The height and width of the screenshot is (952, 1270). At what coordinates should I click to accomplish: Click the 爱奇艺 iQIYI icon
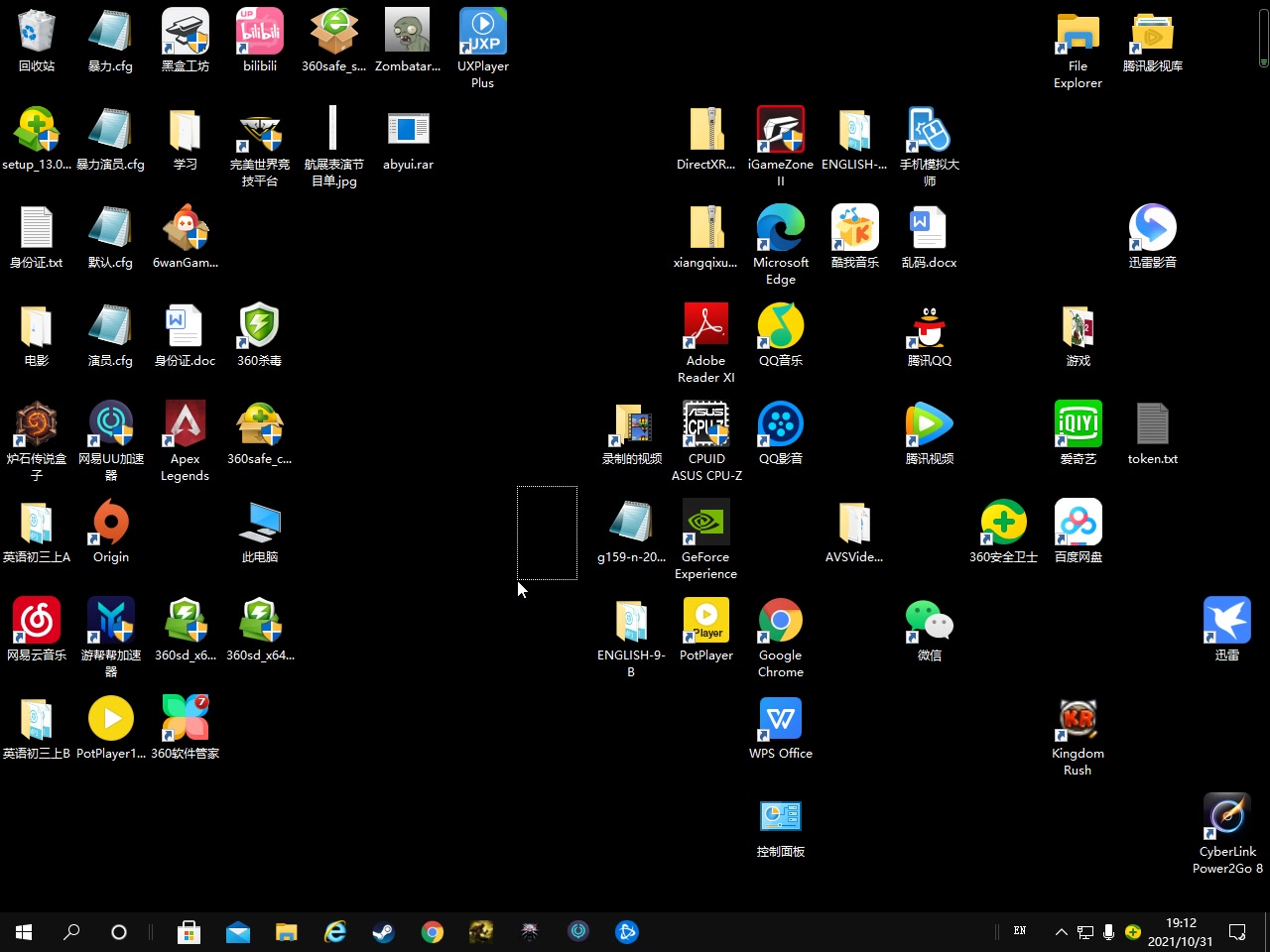tap(1079, 432)
